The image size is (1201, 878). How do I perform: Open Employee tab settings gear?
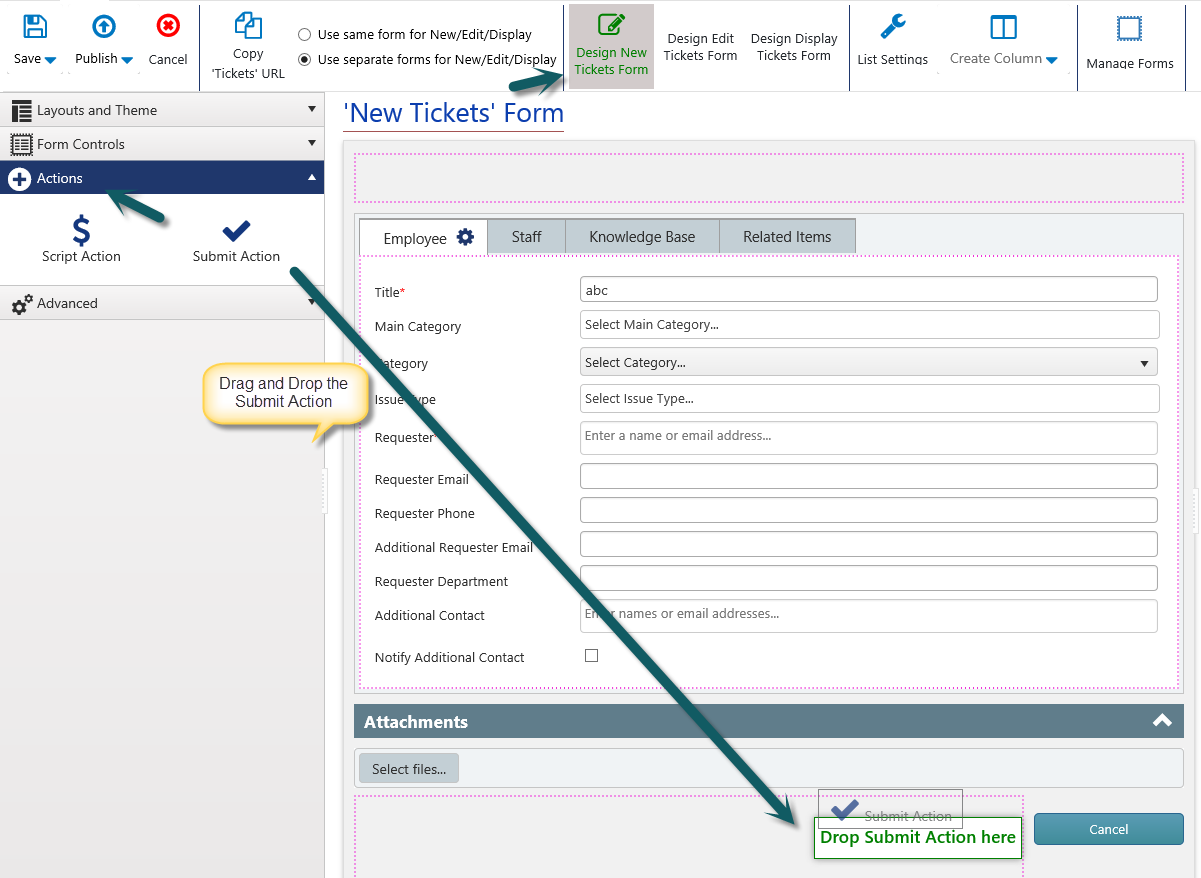click(465, 237)
